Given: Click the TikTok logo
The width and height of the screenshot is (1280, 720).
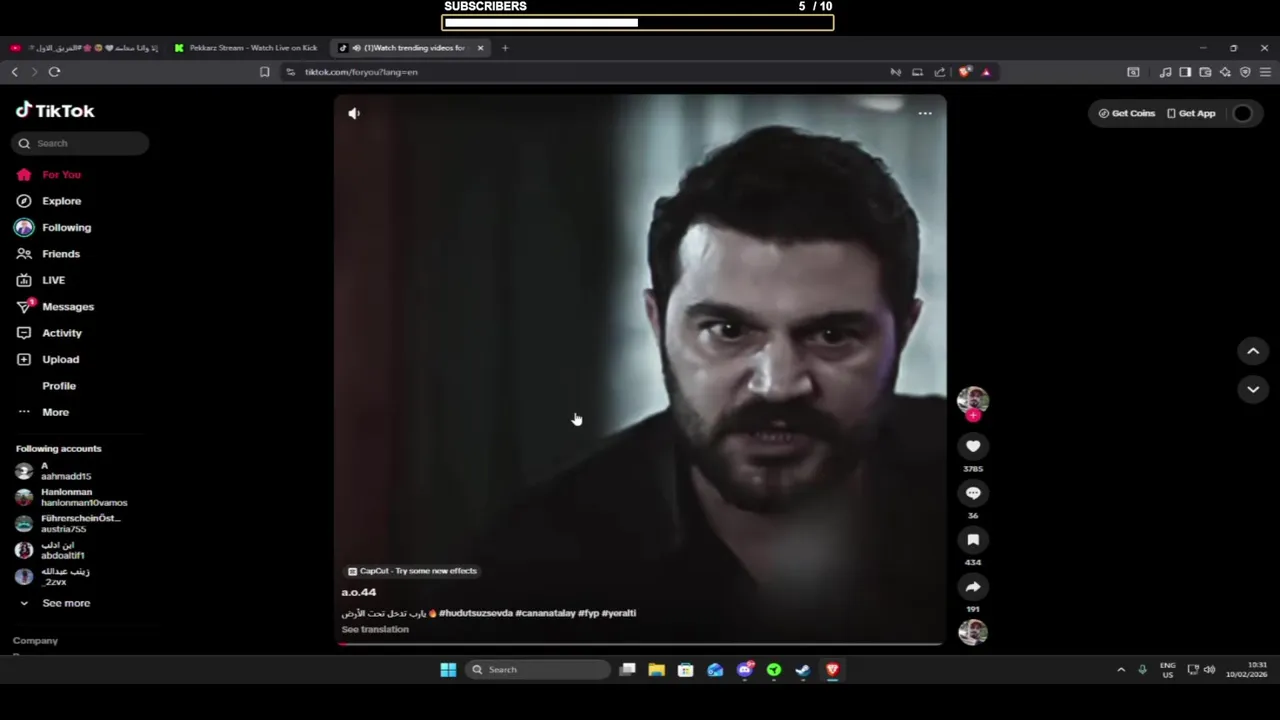Looking at the screenshot, I should pos(55,111).
